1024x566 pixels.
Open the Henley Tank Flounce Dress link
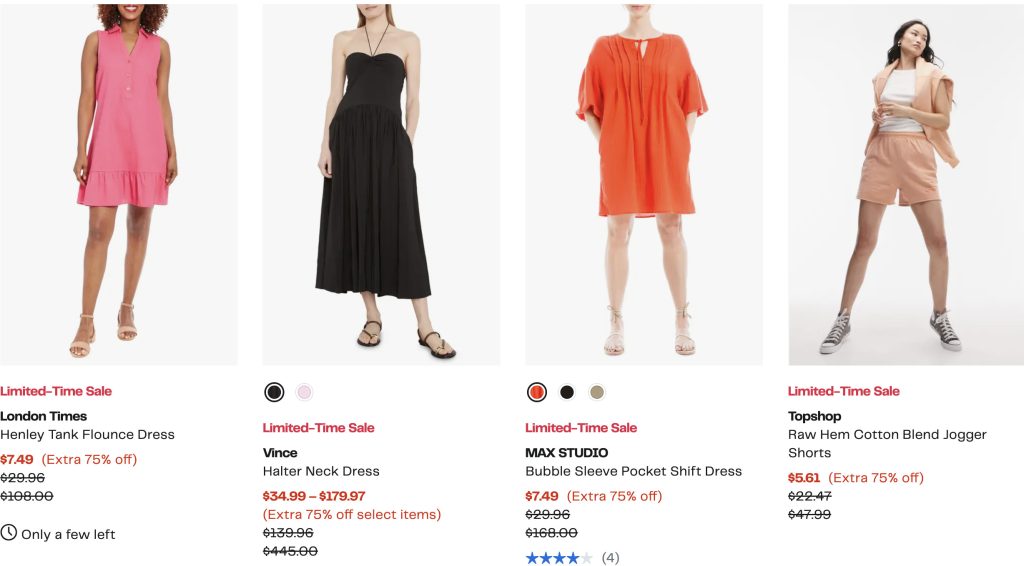87,435
